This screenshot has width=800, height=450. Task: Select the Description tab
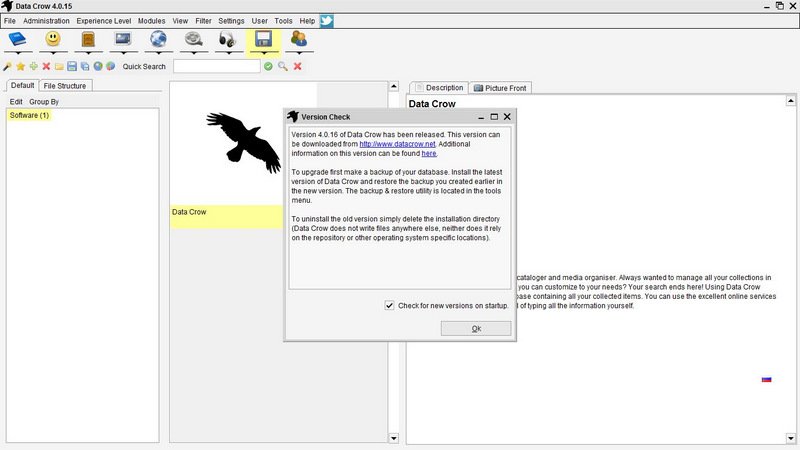tap(439, 87)
